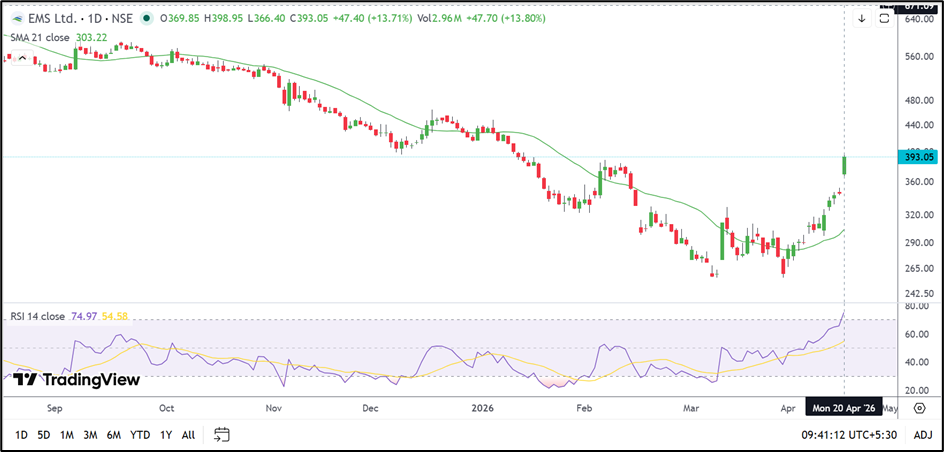Screen dimensions: 944x452
Task: Click the 393.05 current price label
Action: [x=918, y=157]
